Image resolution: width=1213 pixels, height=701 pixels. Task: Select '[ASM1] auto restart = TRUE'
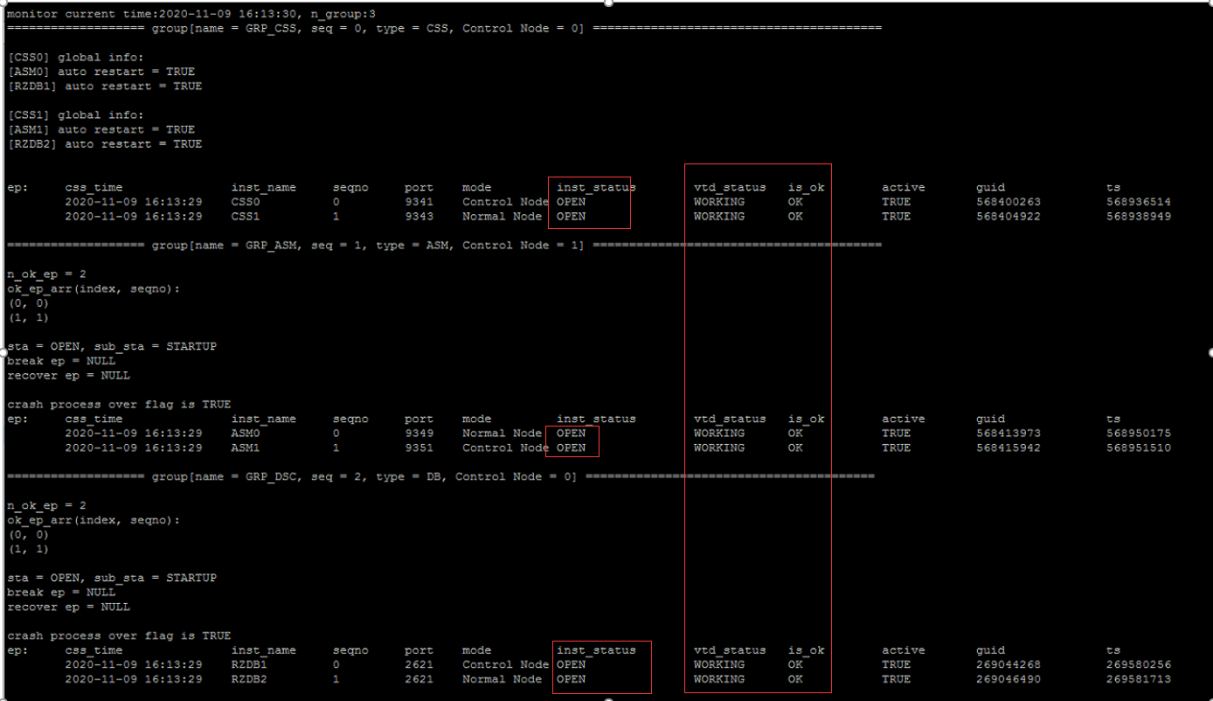[101, 130]
